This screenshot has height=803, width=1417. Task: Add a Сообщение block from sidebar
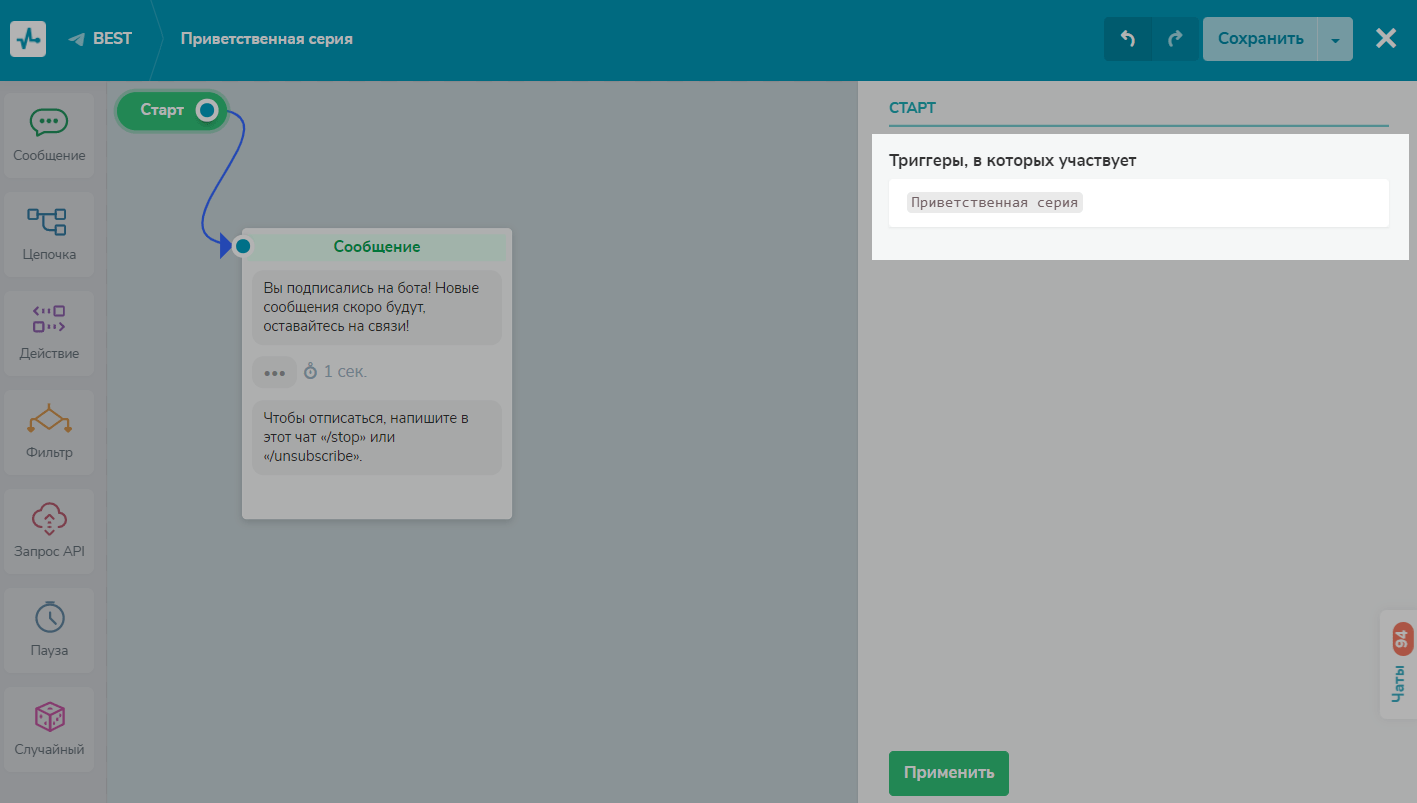pyautogui.click(x=49, y=136)
